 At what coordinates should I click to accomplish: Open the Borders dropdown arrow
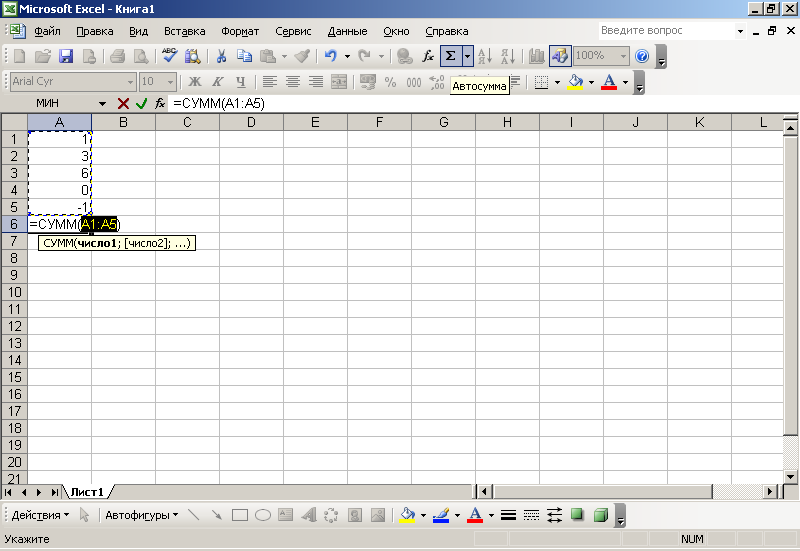[x=557, y=82]
